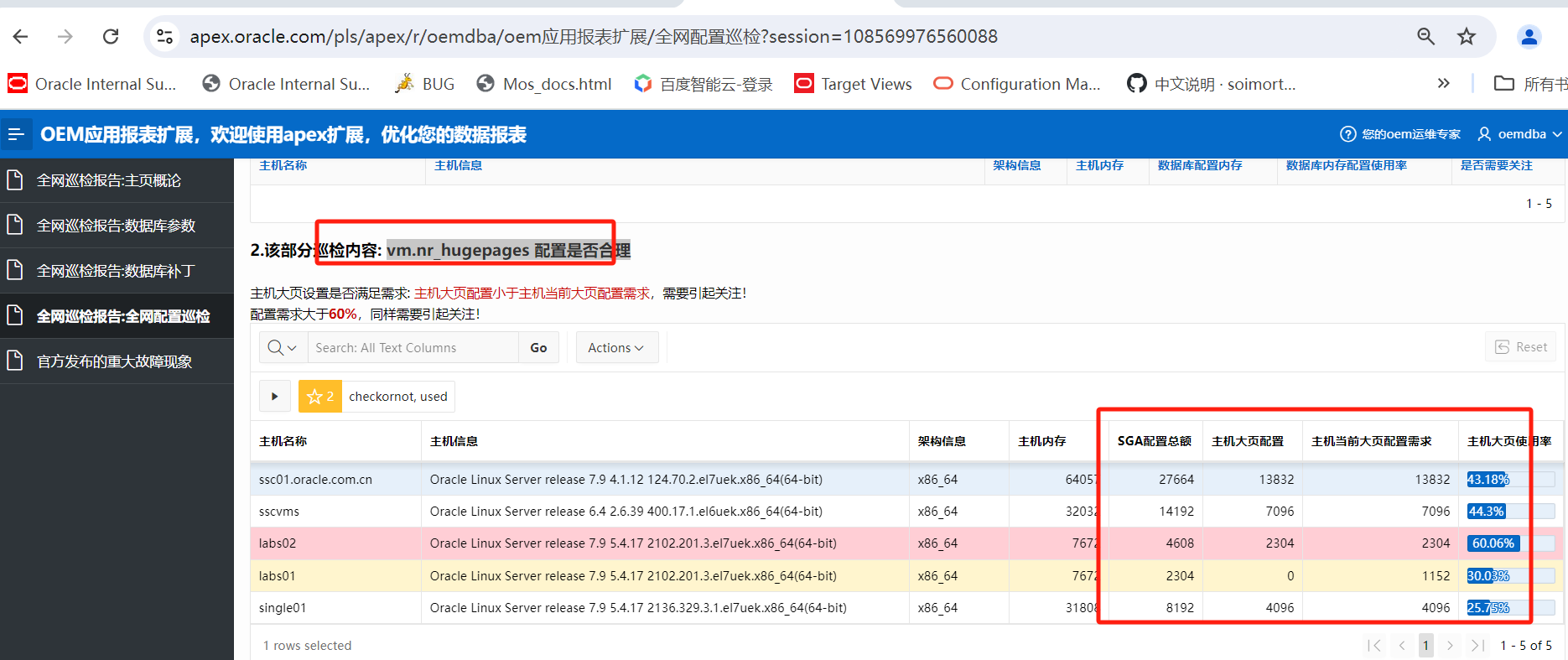Viewport: 1568px width, 660px height.
Task: Select 官方发布的重大故障现象 in sidebar
Action: coord(117,361)
